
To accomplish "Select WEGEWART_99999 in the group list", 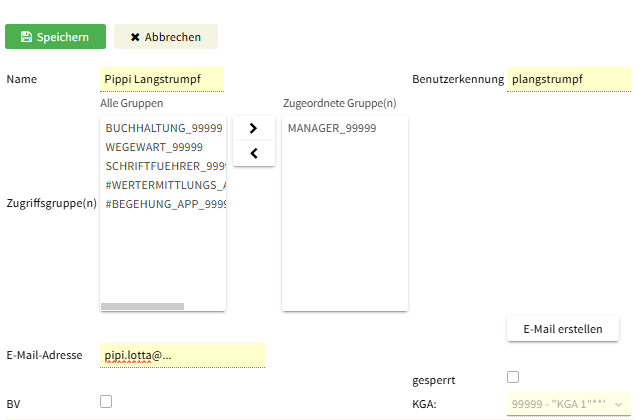I will point(154,148).
